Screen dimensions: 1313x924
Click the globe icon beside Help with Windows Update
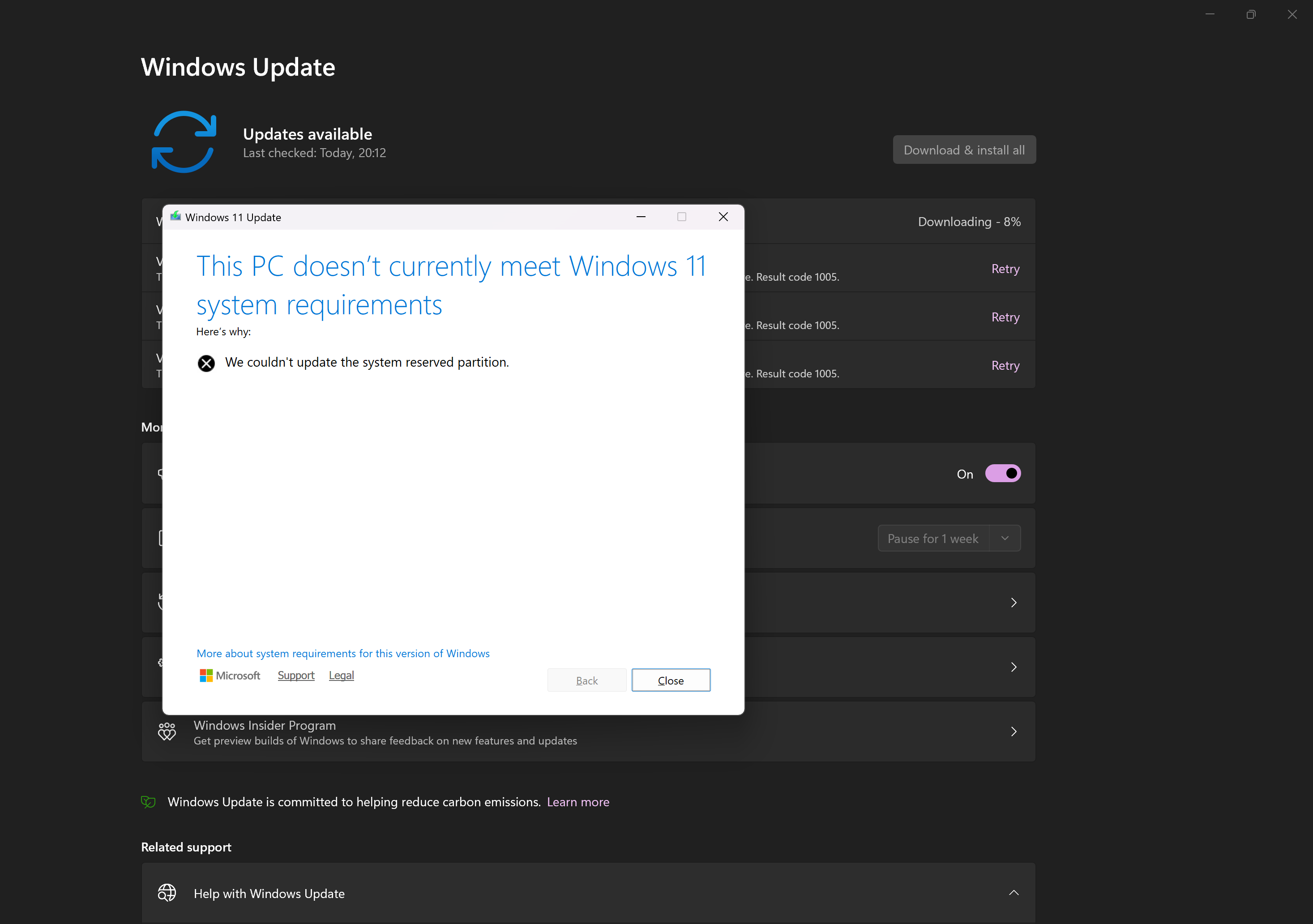coord(167,893)
